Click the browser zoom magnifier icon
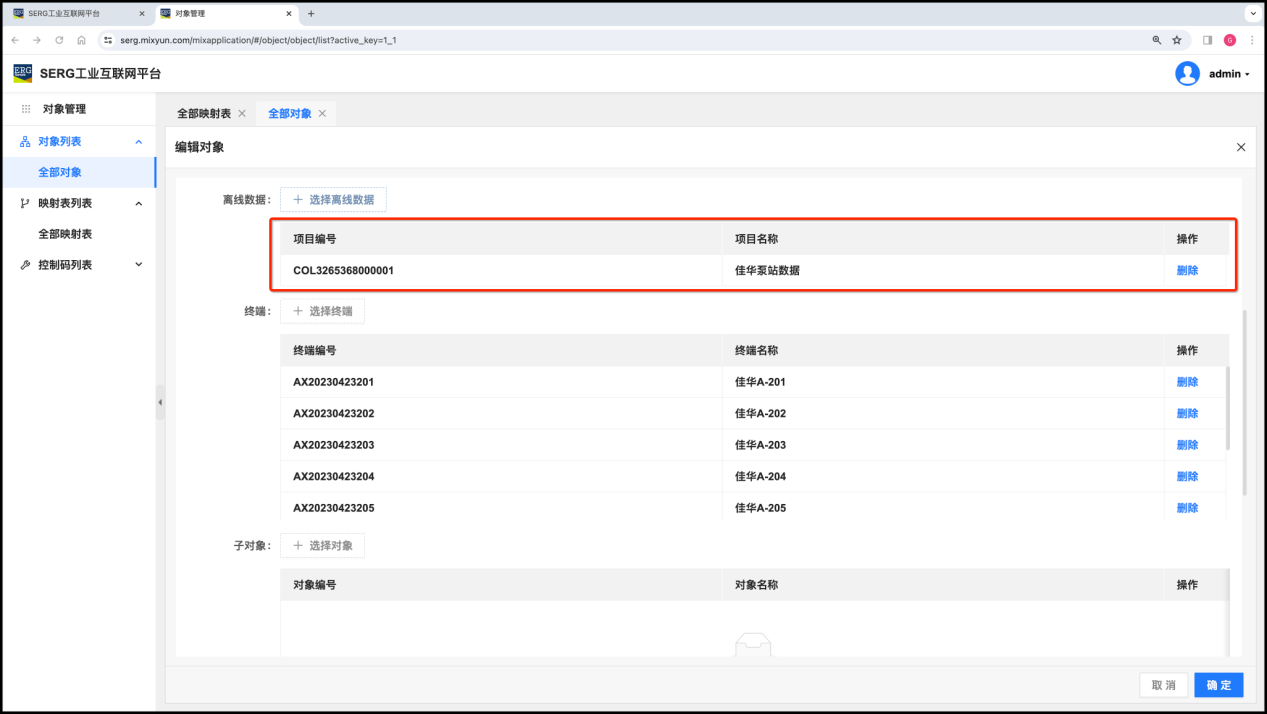 [x=1157, y=40]
